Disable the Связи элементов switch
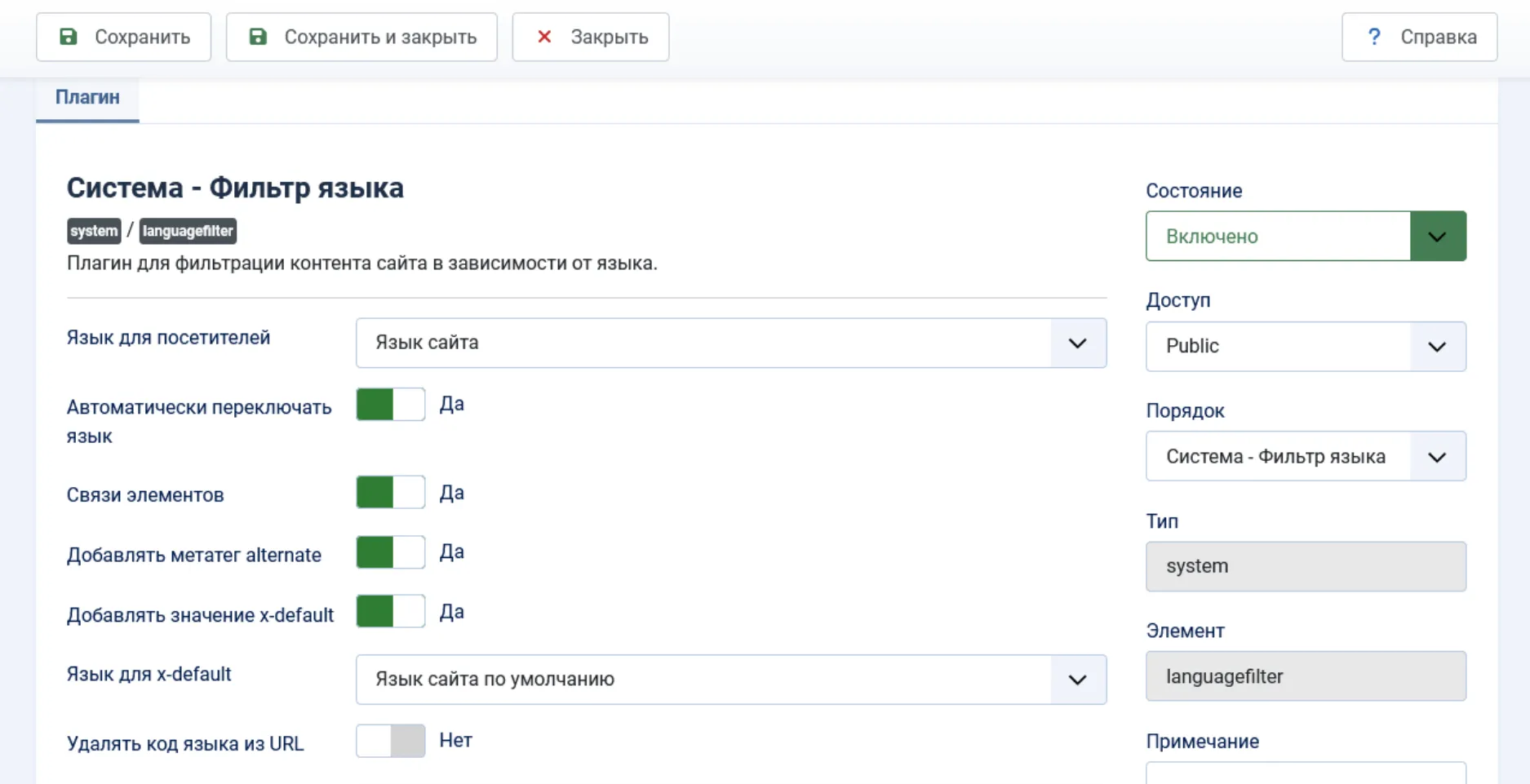 pyautogui.click(x=390, y=493)
